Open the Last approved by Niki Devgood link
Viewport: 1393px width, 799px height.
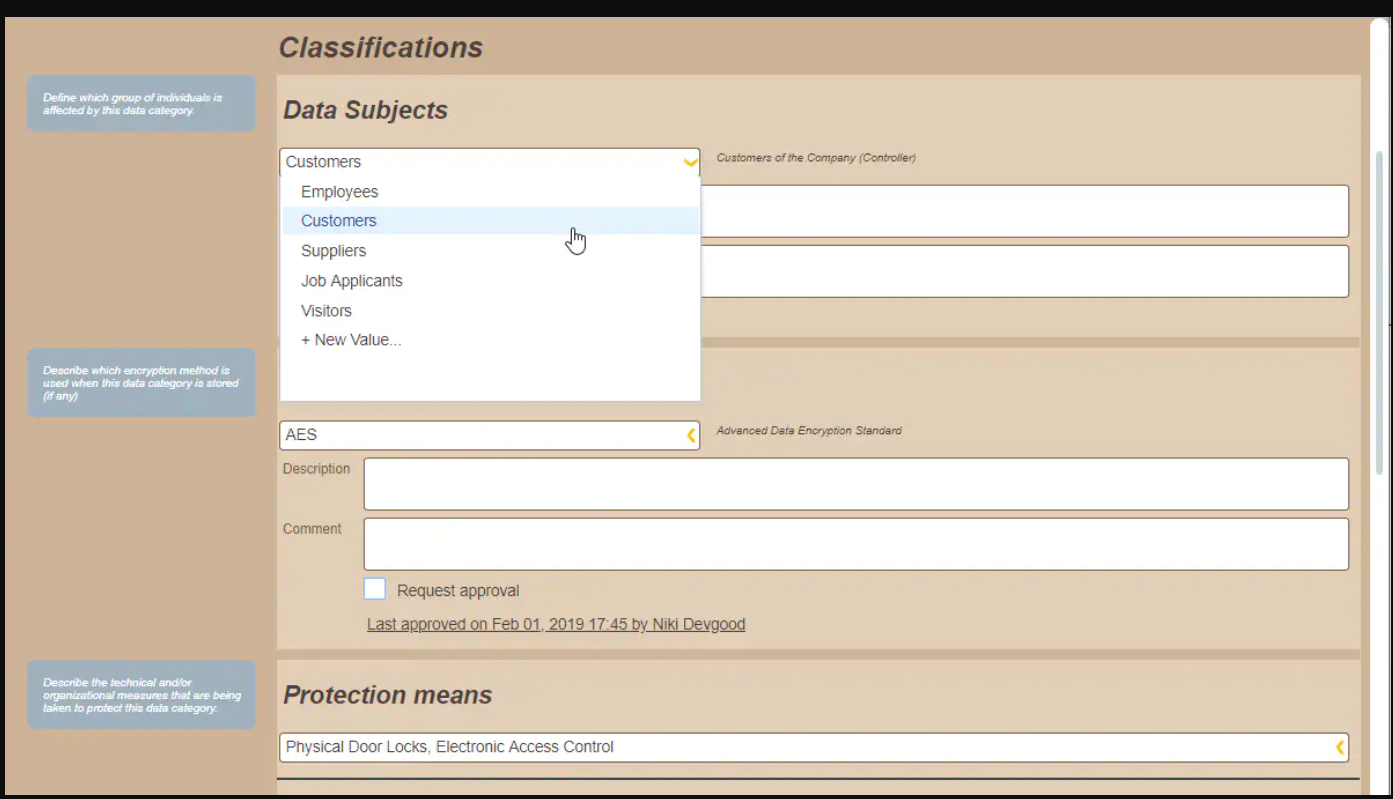(x=556, y=623)
